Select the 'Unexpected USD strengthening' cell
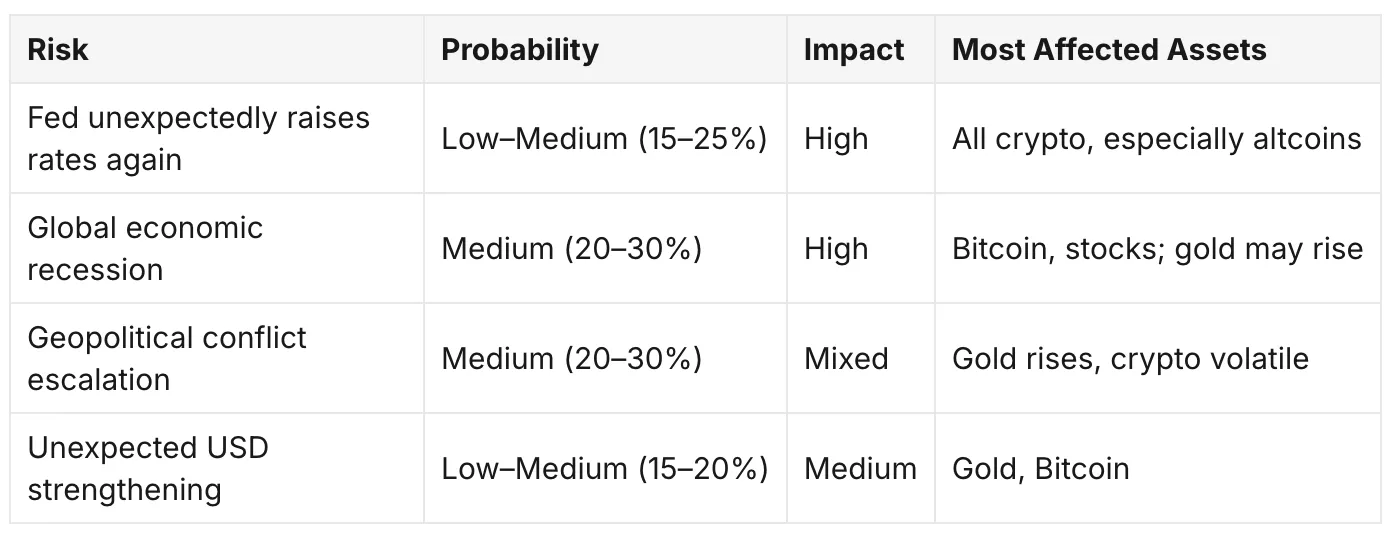 coord(217,468)
